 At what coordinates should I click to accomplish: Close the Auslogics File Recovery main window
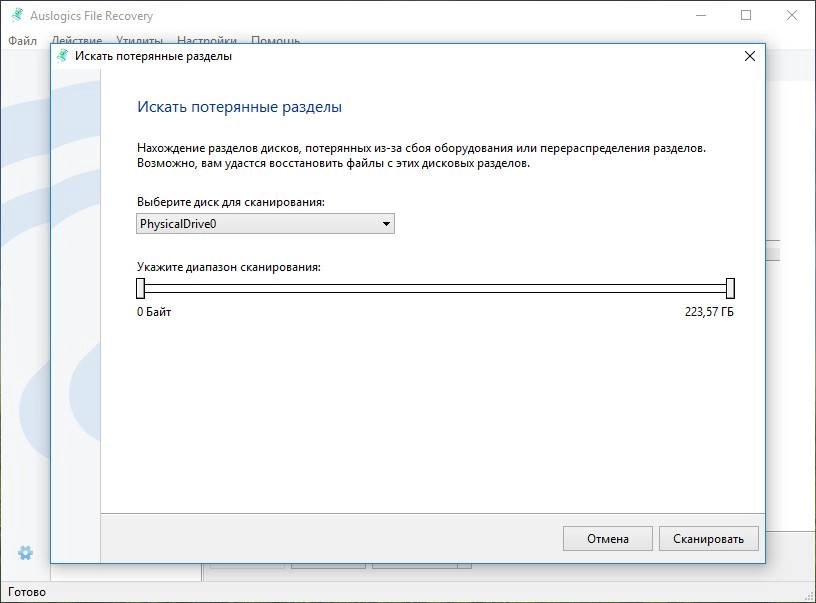tap(792, 16)
